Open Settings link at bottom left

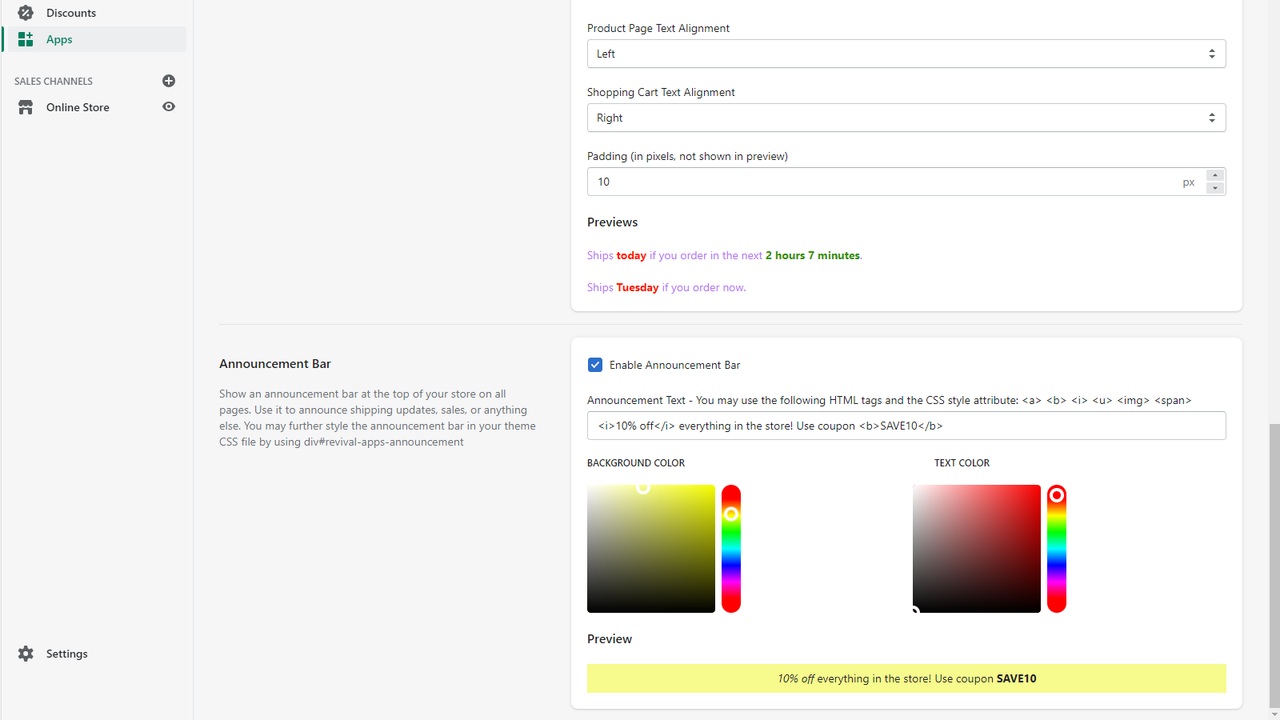click(x=67, y=654)
